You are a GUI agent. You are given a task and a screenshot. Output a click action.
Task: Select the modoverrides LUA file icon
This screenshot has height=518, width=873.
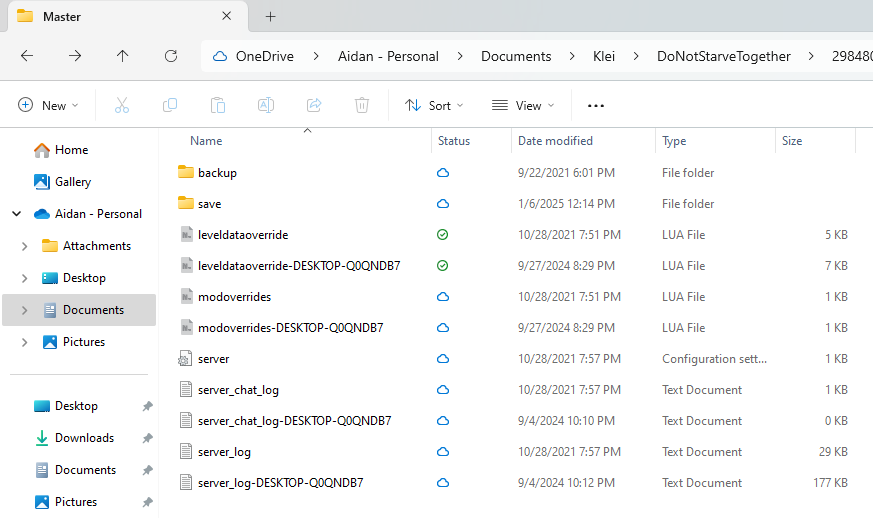pos(186,296)
